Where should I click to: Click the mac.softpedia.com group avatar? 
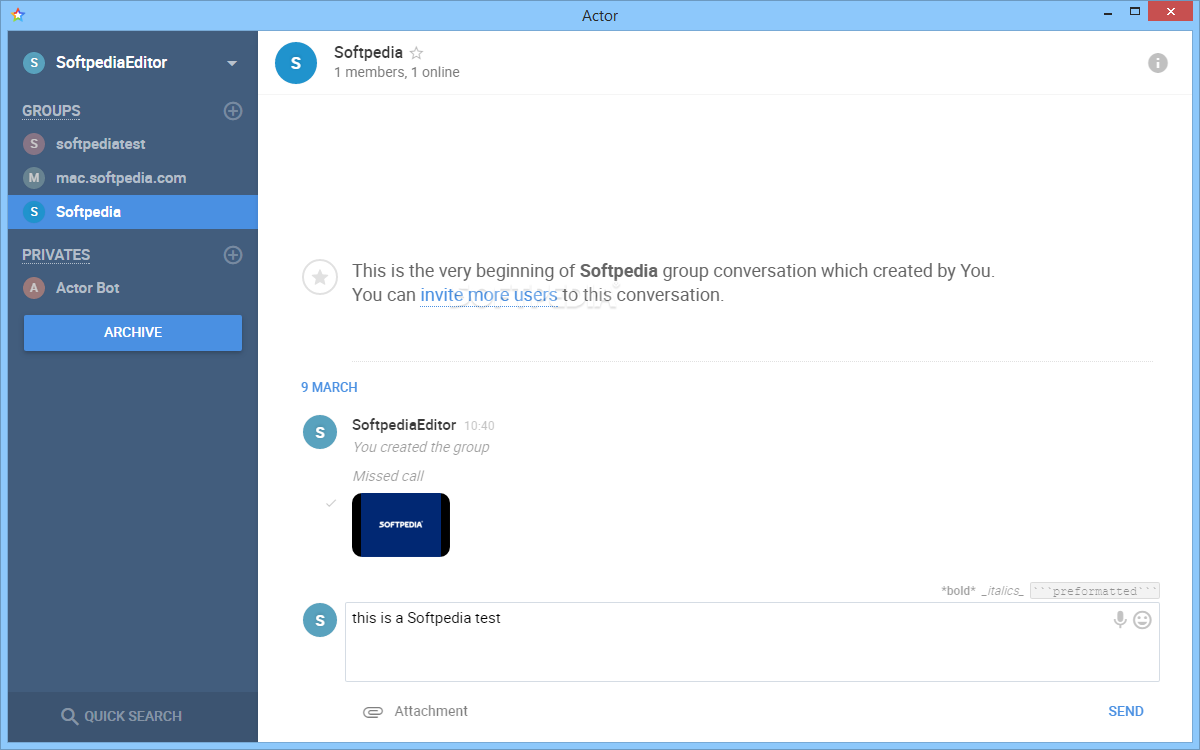coord(34,178)
